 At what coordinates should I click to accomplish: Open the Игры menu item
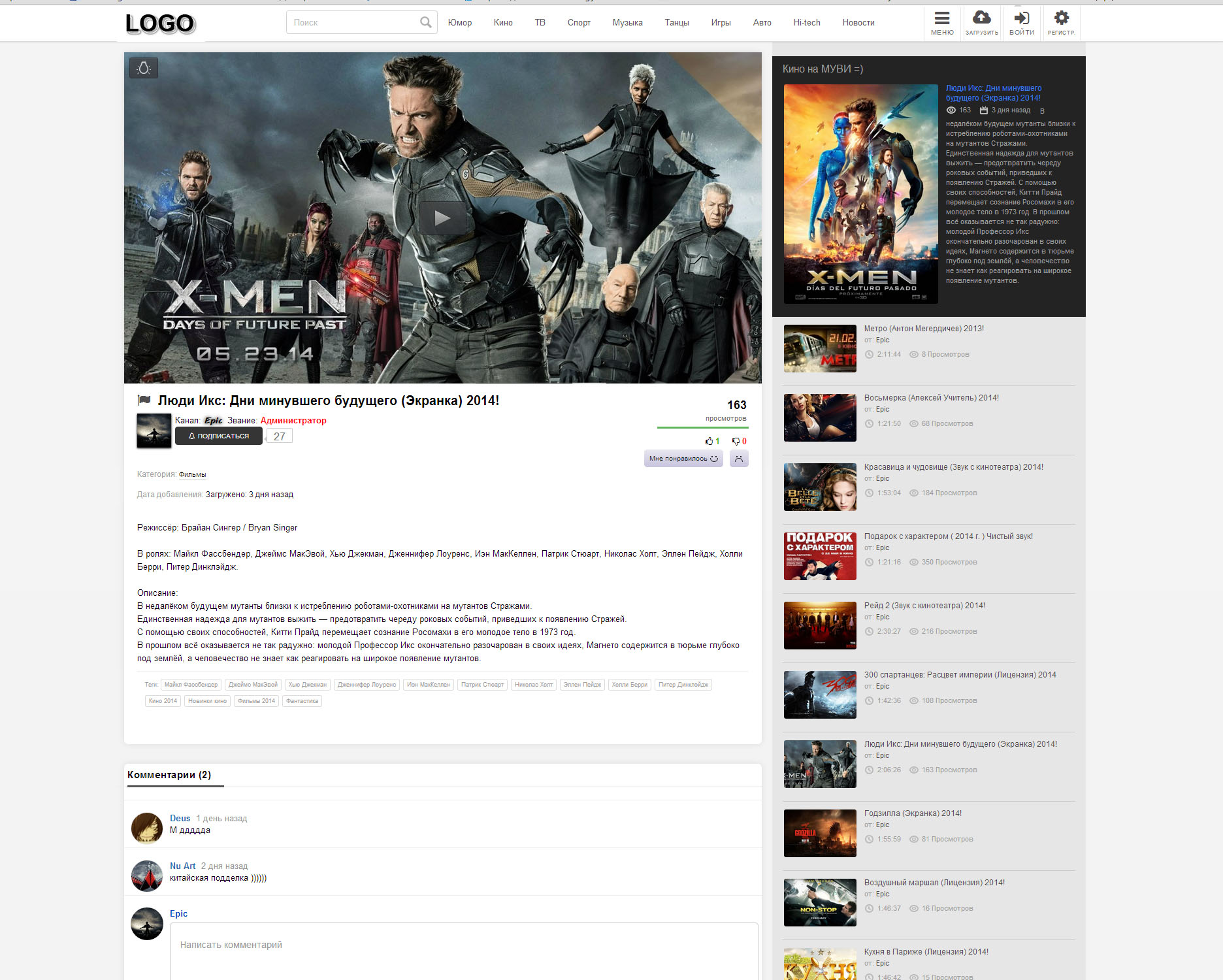pyautogui.click(x=721, y=23)
